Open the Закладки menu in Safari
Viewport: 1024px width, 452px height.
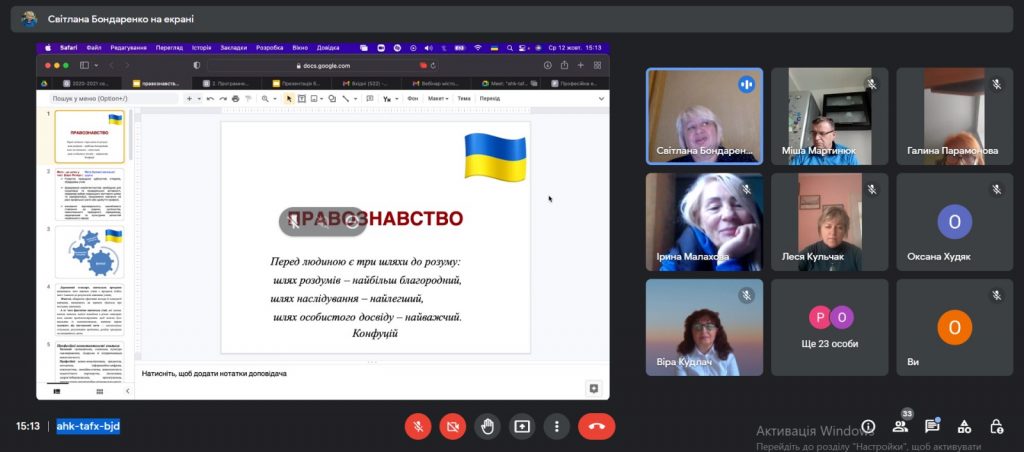click(x=234, y=48)
